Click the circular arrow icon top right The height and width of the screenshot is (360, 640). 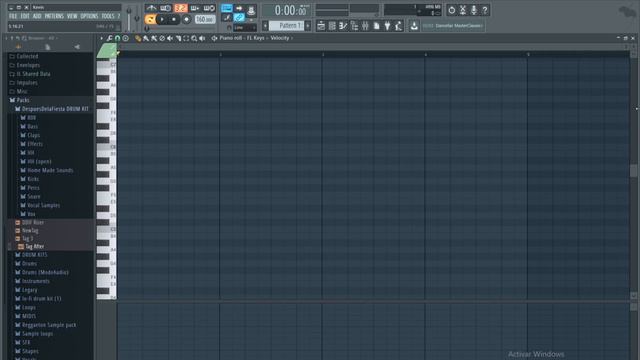point(451,10)
